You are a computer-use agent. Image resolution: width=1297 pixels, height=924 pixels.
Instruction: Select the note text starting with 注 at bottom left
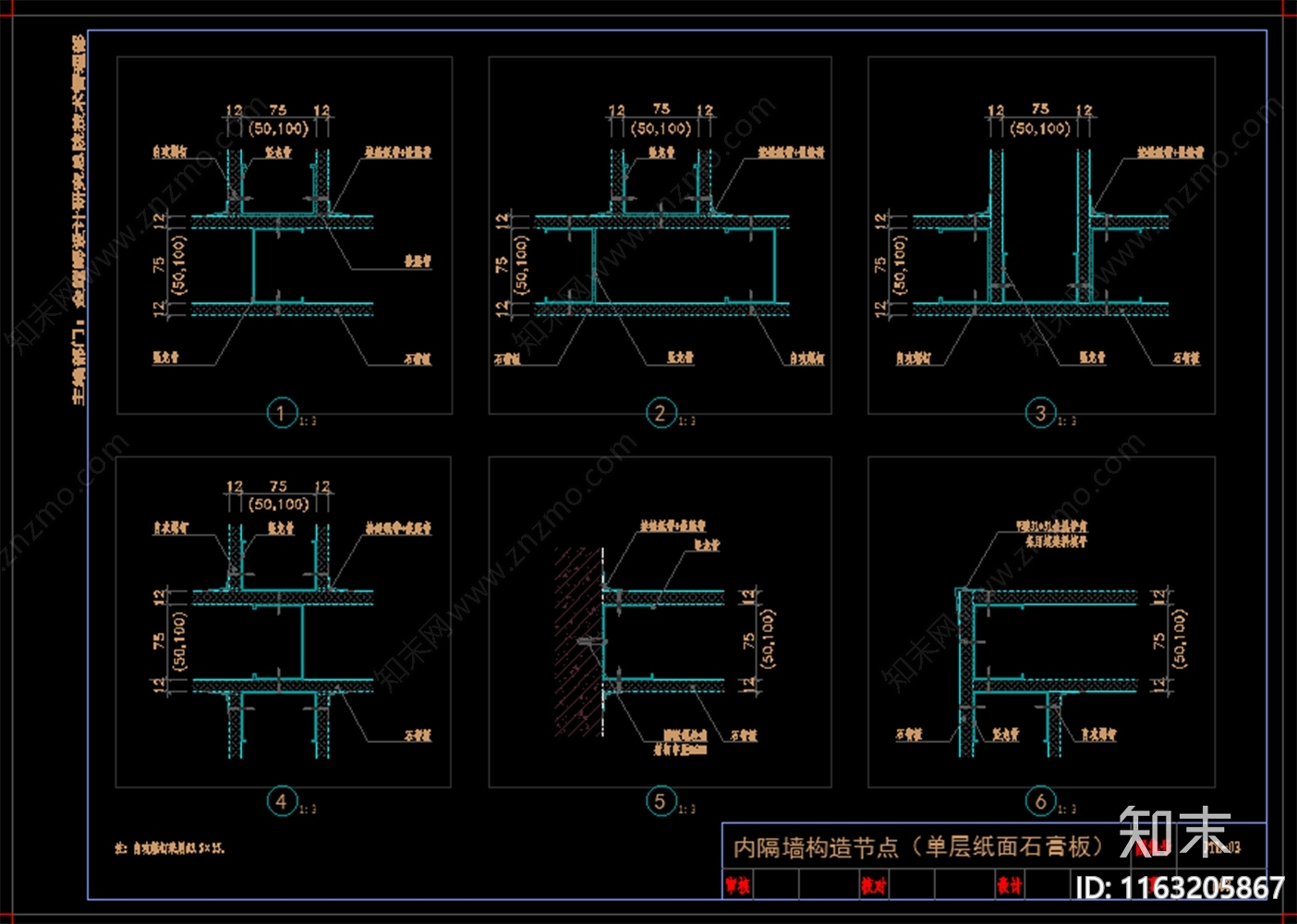pyautogui.click(x=170, y=846)
